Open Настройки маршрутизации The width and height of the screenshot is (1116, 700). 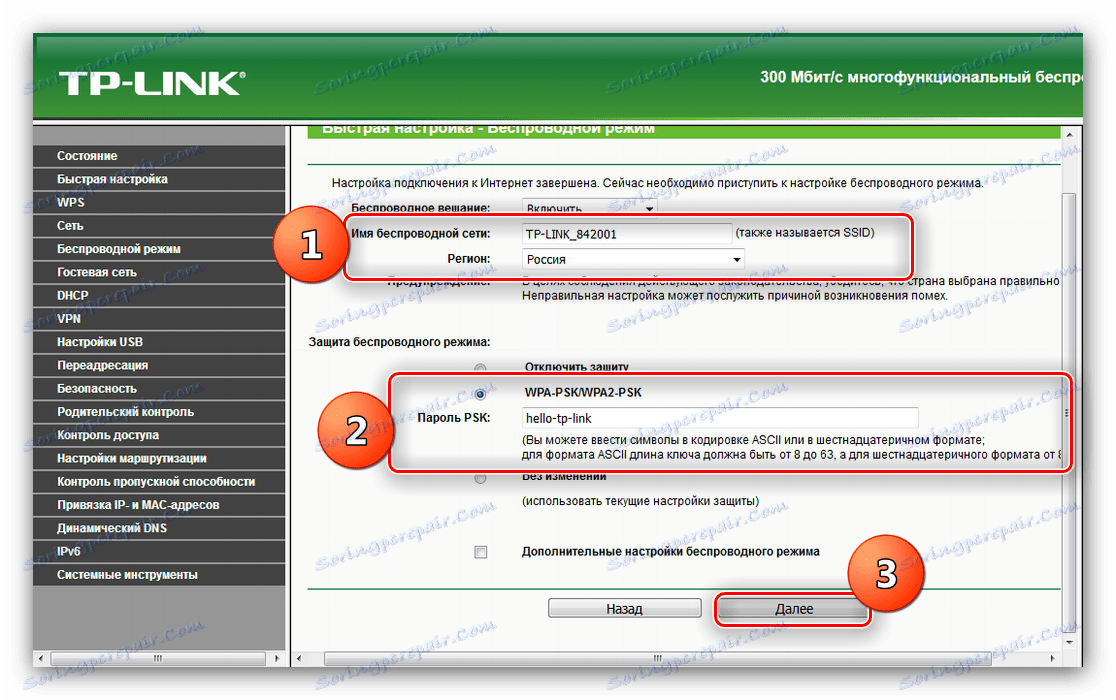click(159, 459)
